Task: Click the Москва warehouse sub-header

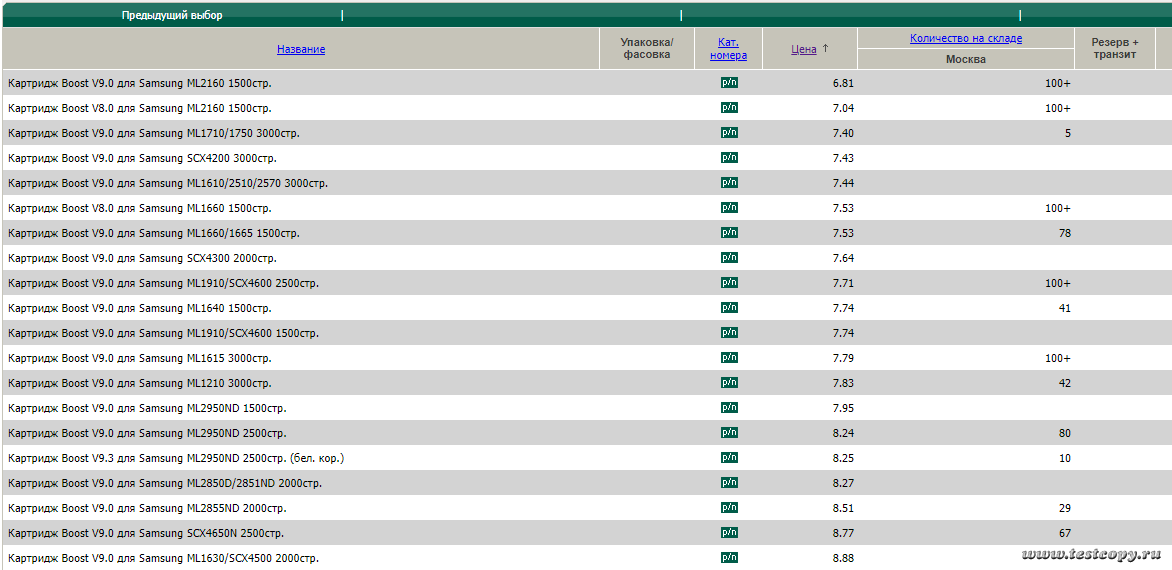Action: (965, 59)
